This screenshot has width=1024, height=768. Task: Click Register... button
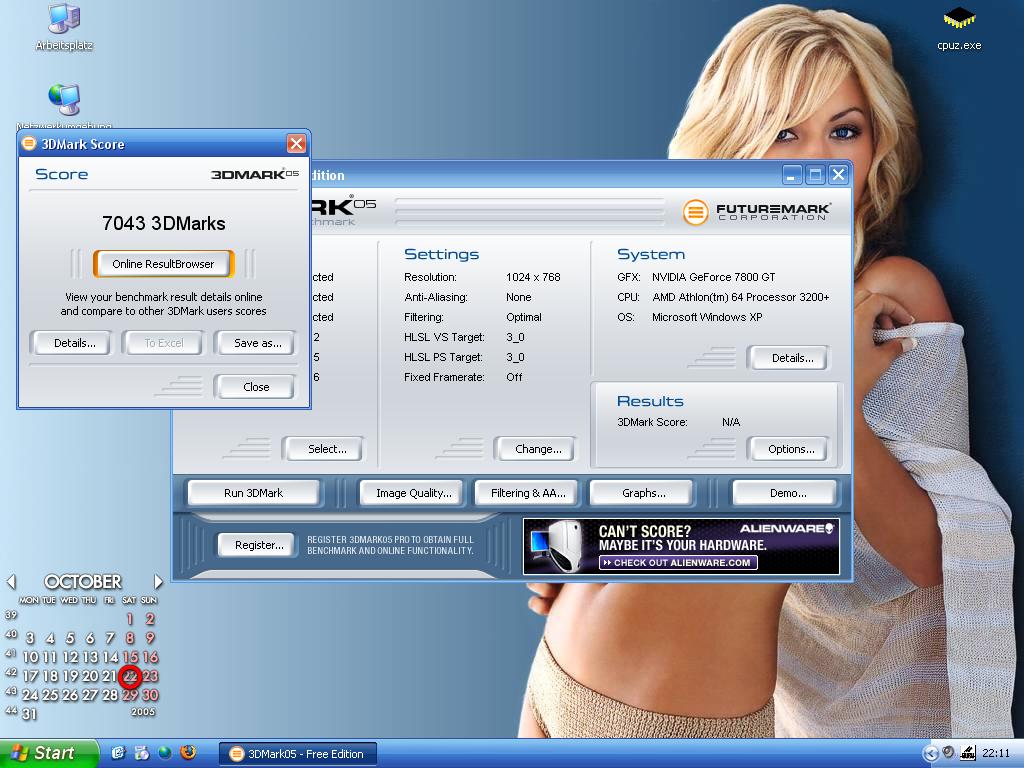259,545
